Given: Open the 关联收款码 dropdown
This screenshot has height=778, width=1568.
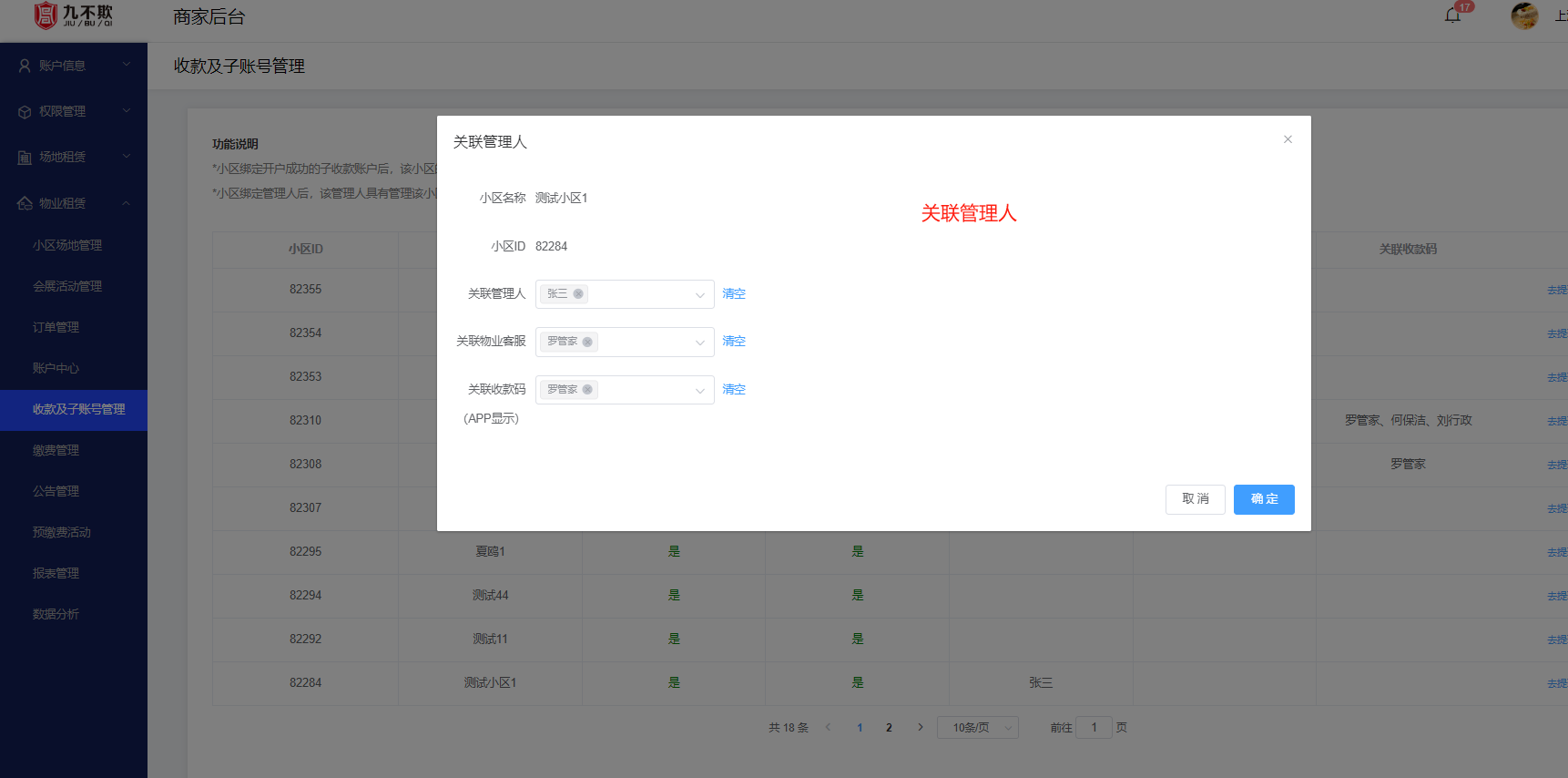Looking at the screenshot, I should coord(699,390).
